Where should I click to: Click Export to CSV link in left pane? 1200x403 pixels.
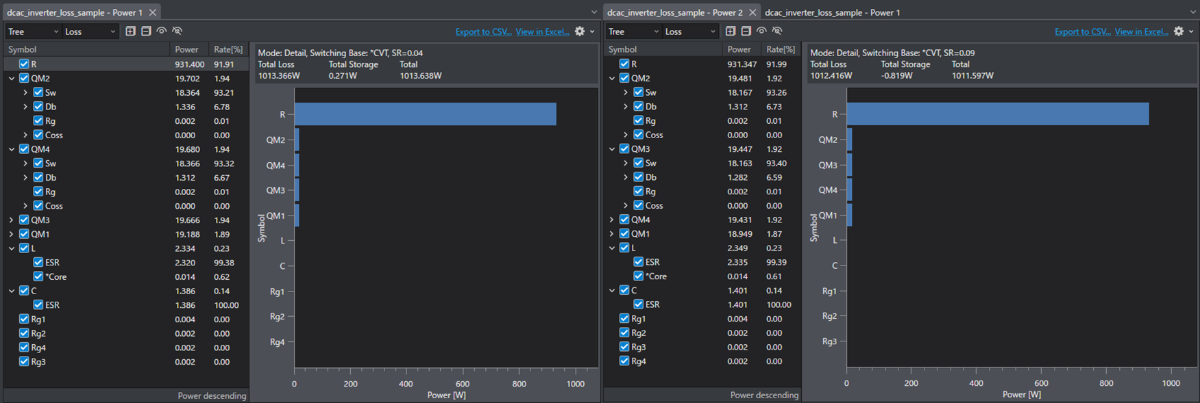482,31
